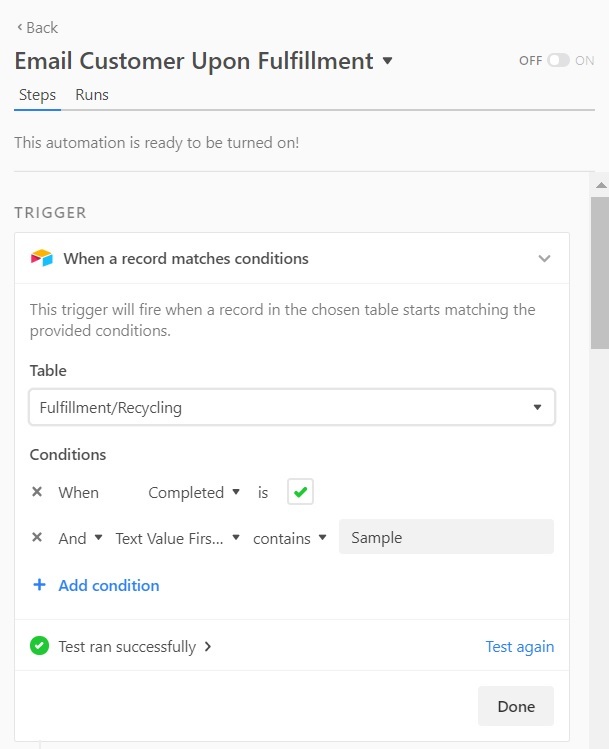This screenshot has width=609, height=749.
Task: Switch to the Runs tab
Action: click(92, 95)
